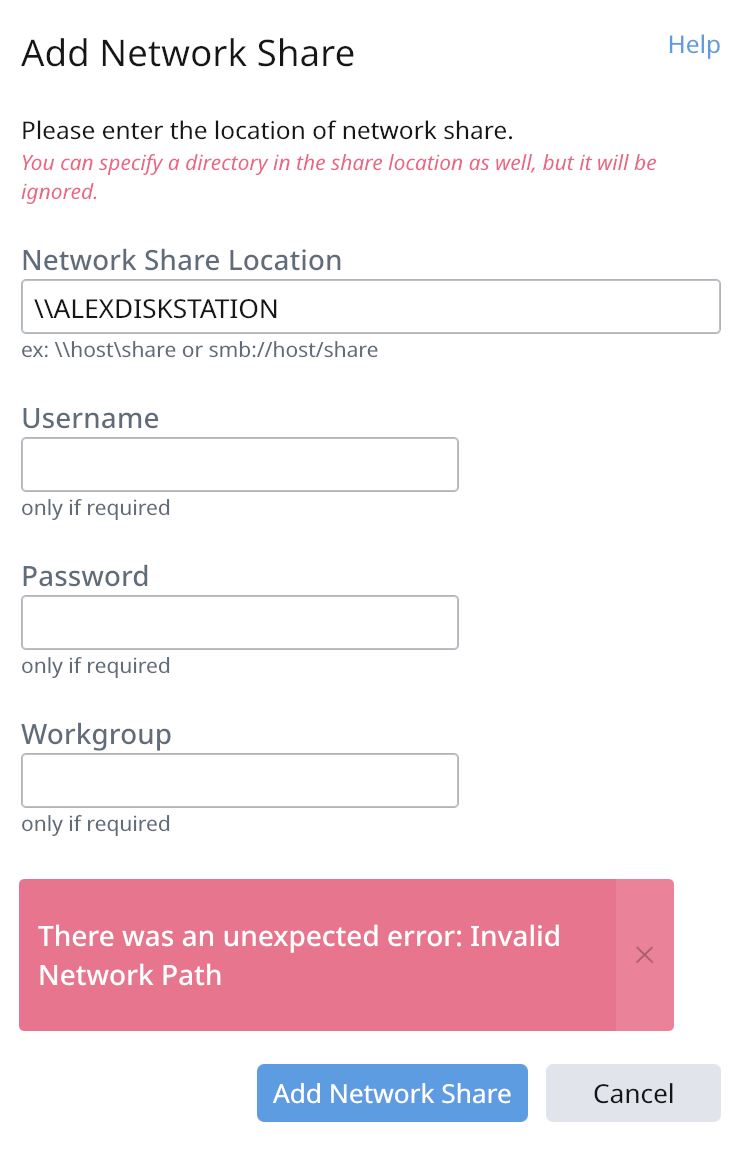Click the Username field label
752x1149 pixels.
[x=90, y=418]
